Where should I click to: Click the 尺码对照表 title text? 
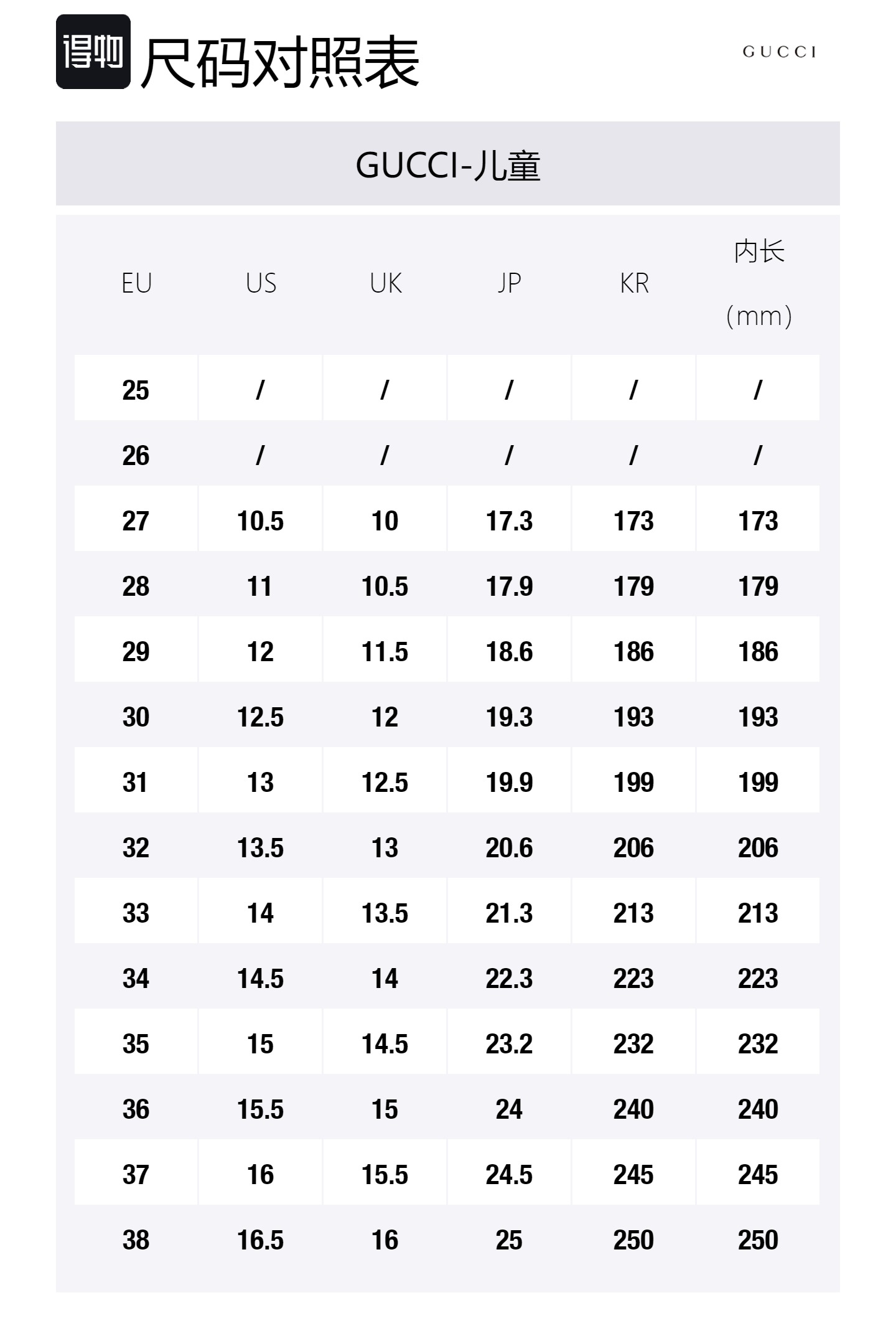pyautogui.click(x=280, y=62)
